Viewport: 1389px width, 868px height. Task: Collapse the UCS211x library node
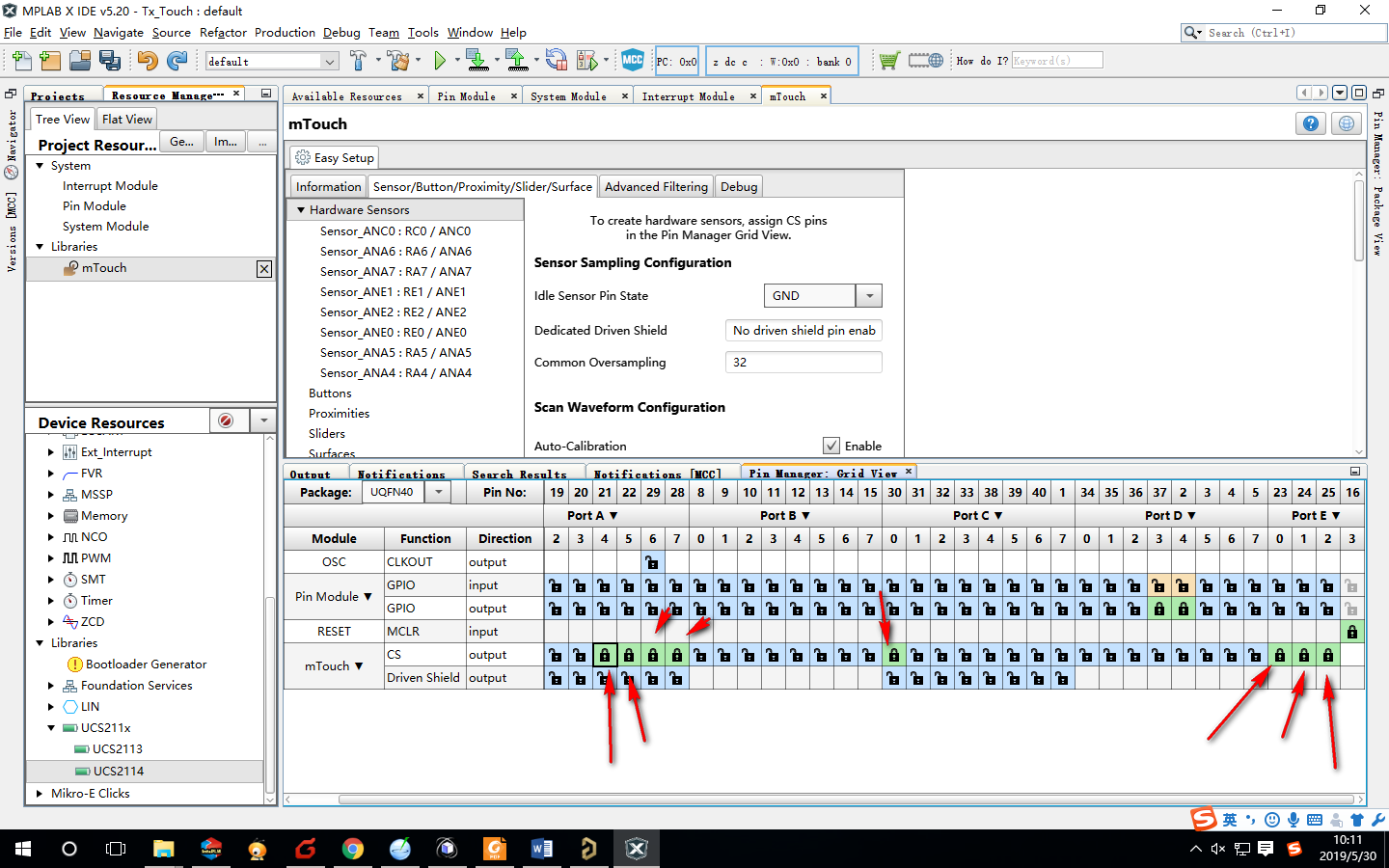point(51,728)
